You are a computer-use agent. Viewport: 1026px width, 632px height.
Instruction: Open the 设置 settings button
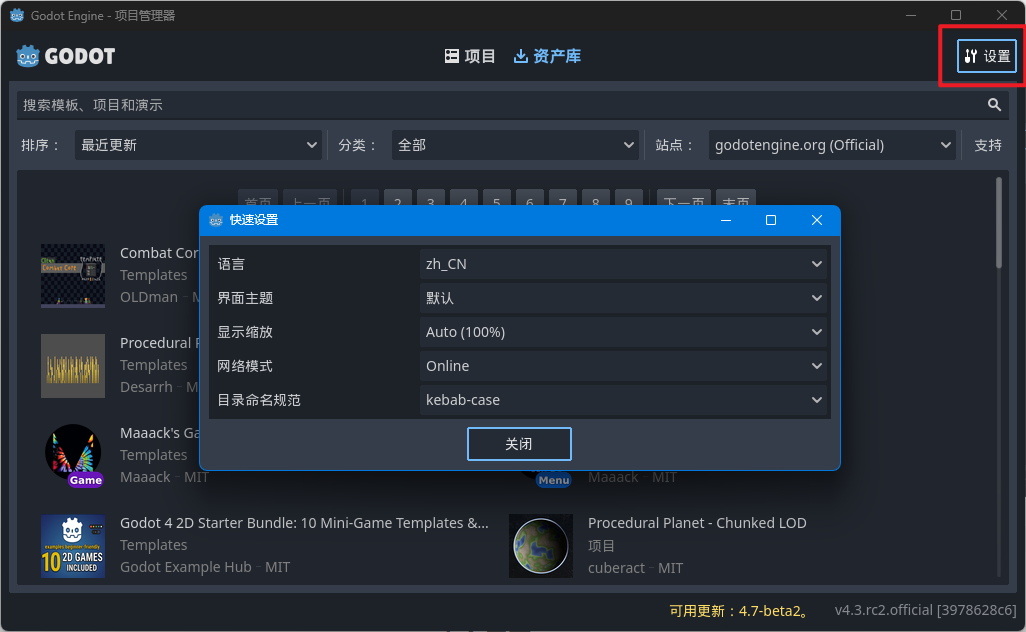point(987,56)
